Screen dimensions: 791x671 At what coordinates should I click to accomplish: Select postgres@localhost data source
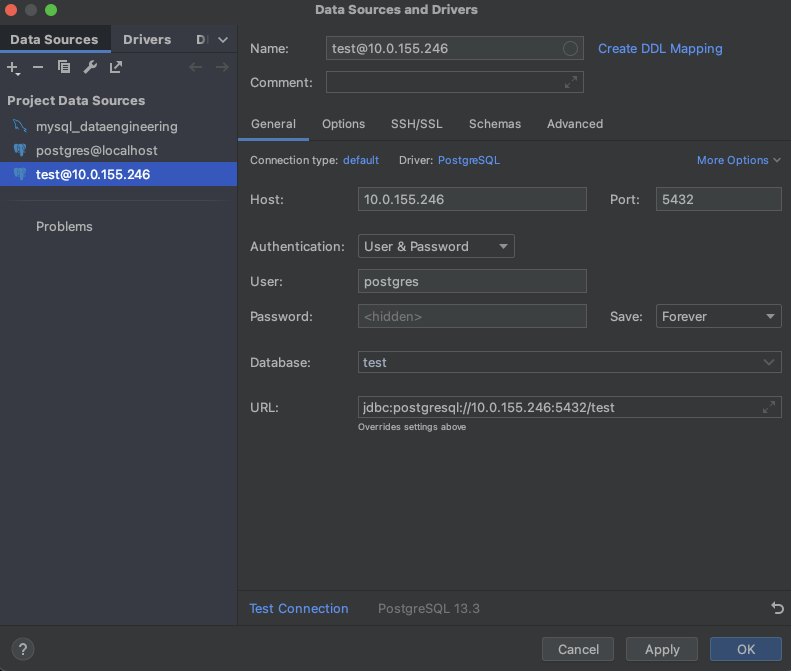[x=119, y=150]
